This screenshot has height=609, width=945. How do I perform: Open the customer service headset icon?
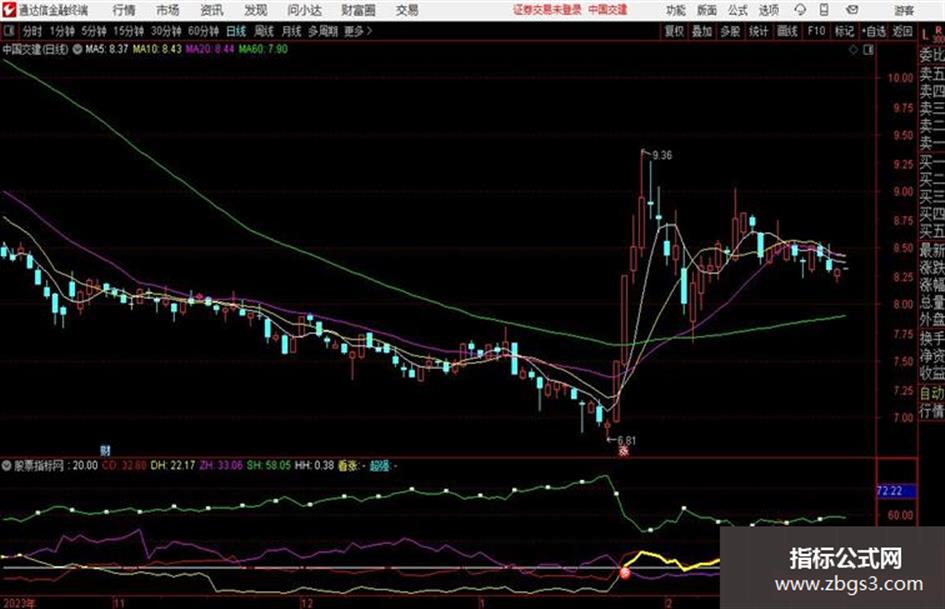click(x=800, y=10)
